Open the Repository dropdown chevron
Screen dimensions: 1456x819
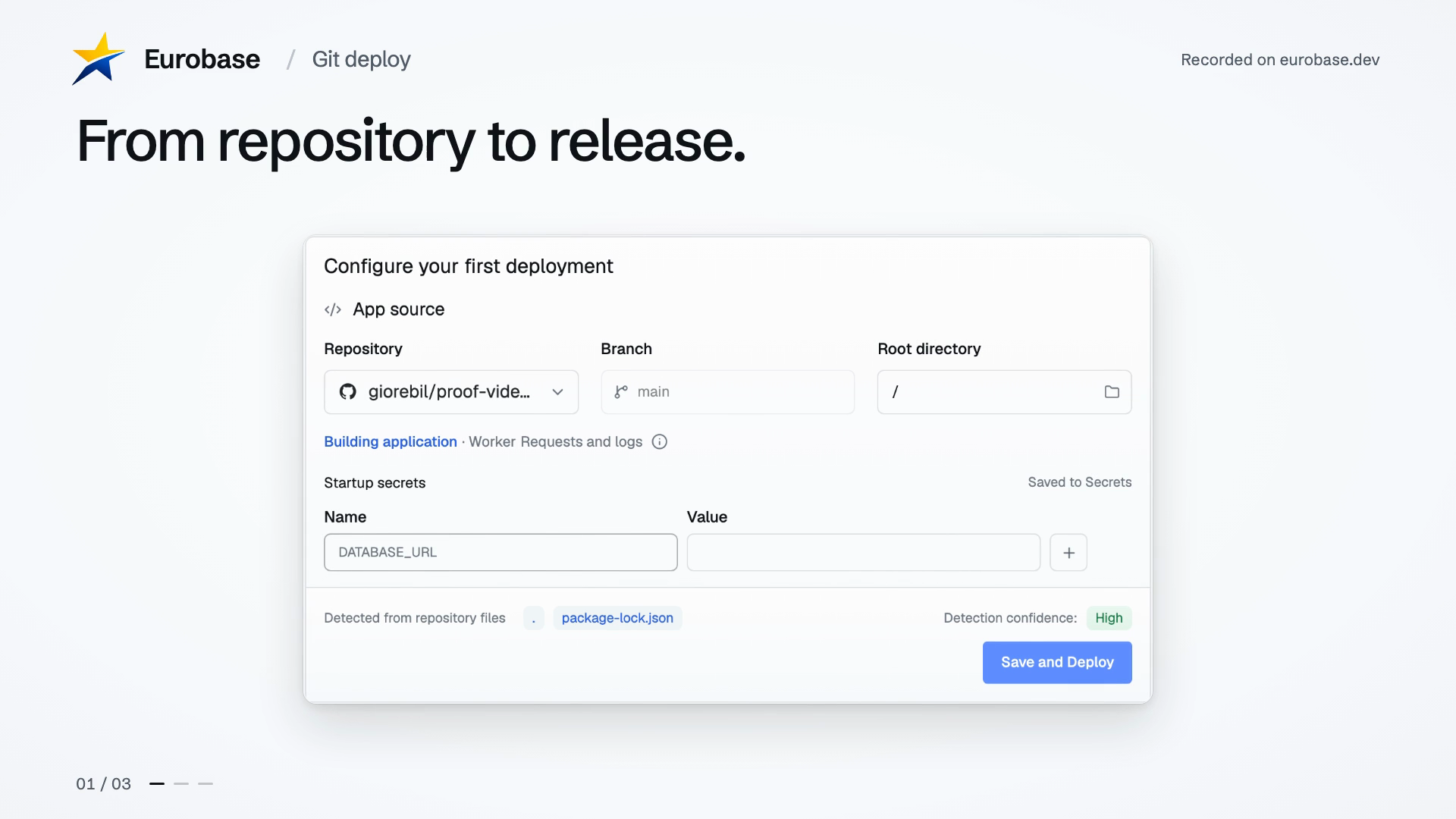(x=557, y=392)
